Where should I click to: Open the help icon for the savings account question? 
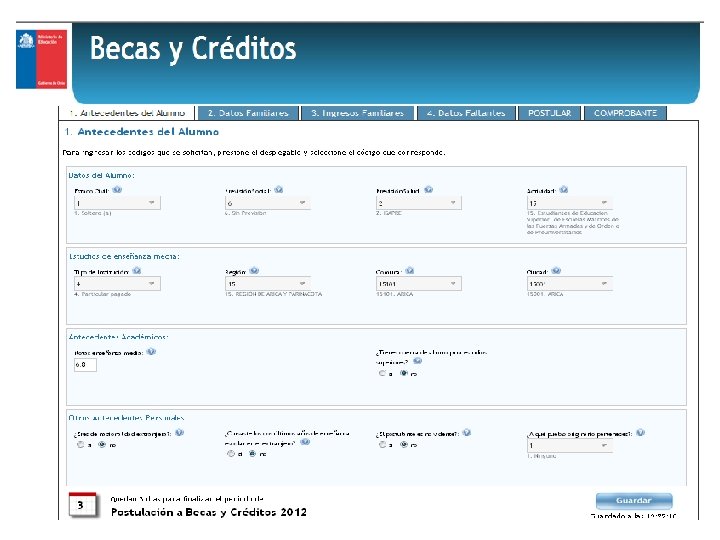click(417, 361)
